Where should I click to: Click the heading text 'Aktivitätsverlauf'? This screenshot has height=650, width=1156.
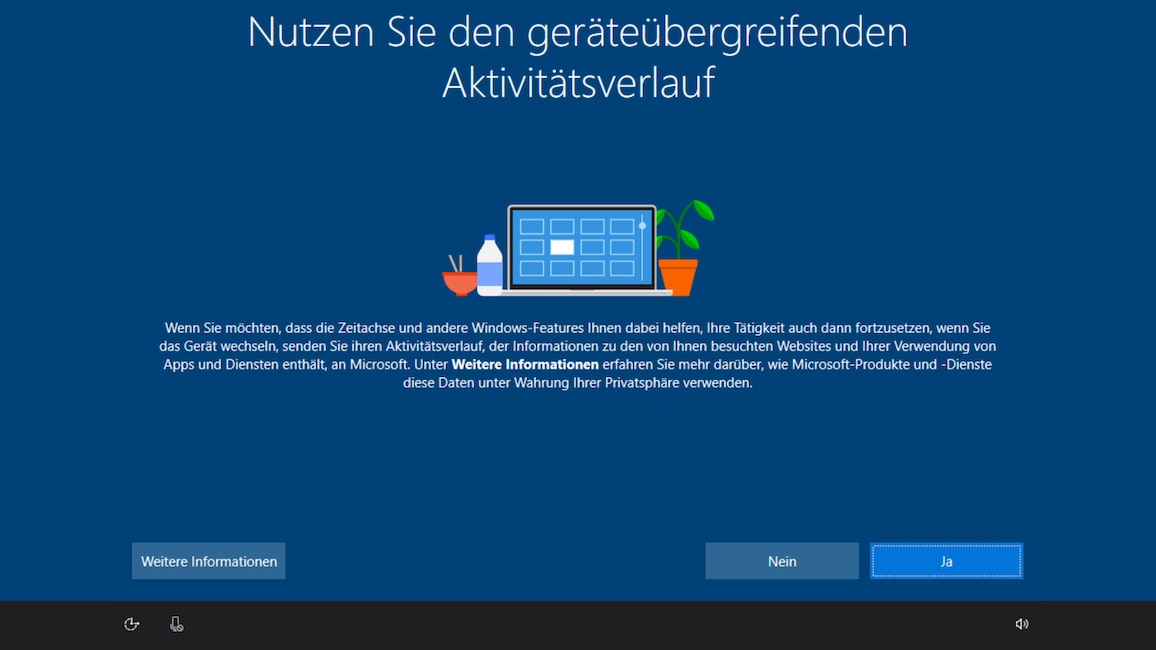[x=578, y=82]
